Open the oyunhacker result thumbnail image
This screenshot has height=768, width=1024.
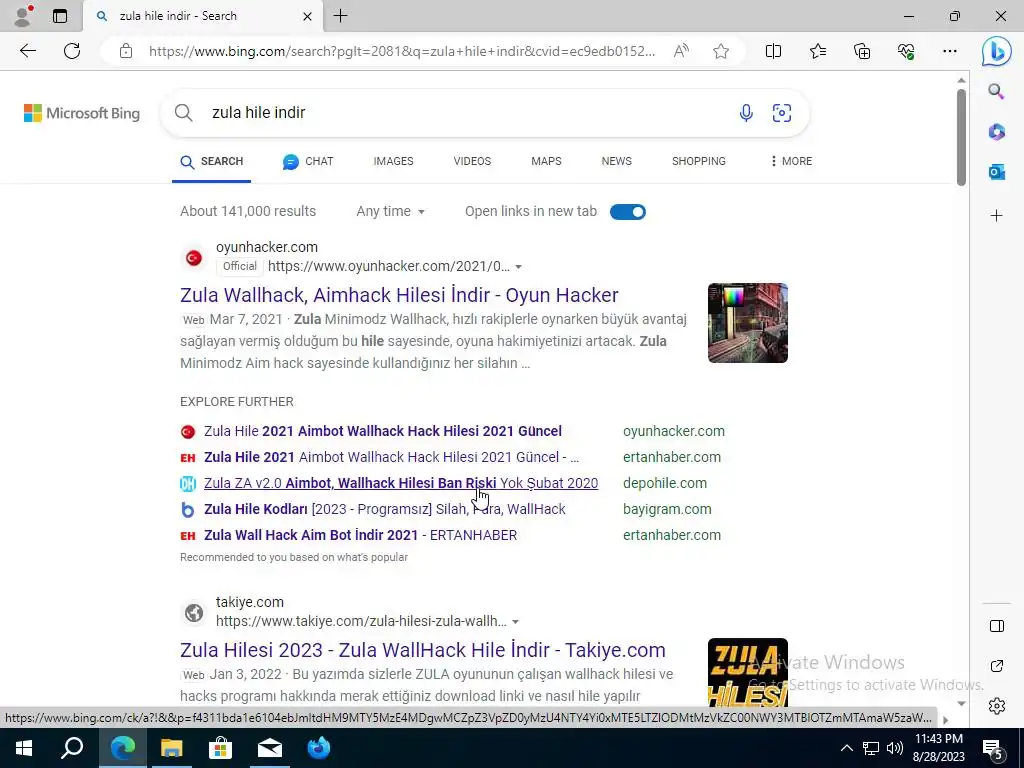tap(748, 323)
